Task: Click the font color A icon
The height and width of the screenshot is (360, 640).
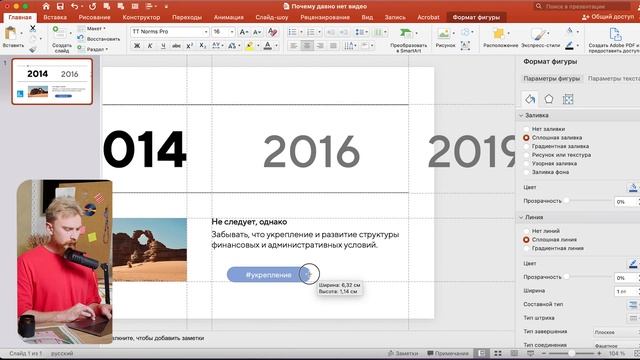Action: pyautogui.click(x=268, y=46)
